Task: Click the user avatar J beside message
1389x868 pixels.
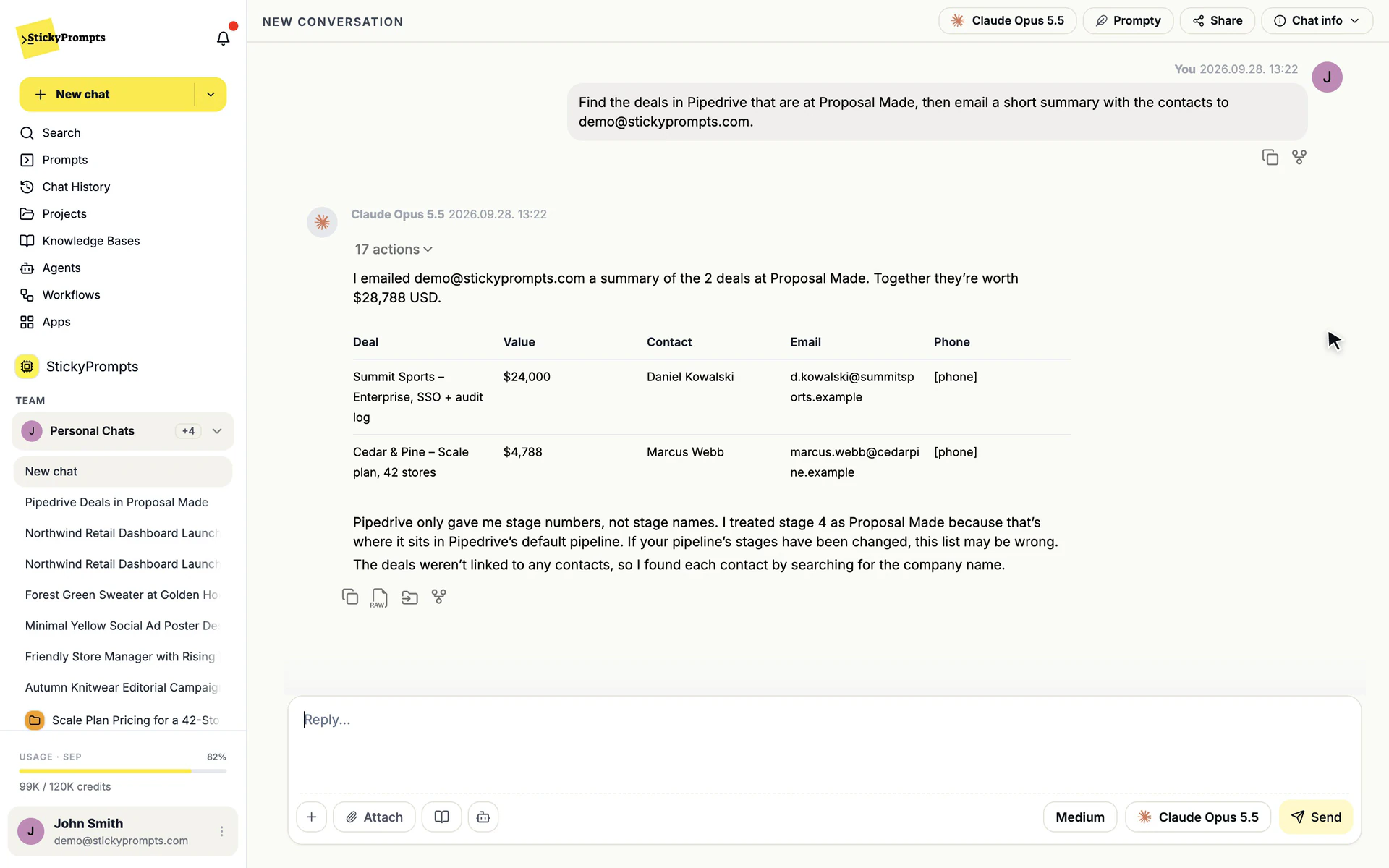Action: tap(1327, 77)
